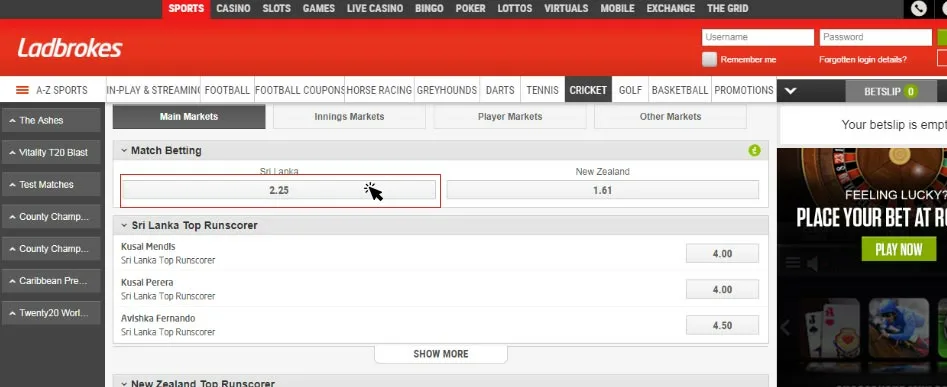Image resolution: width=947 pixels, height=387 pixels.
Task: Switch to the Player Markets tab
Action: 510,117
